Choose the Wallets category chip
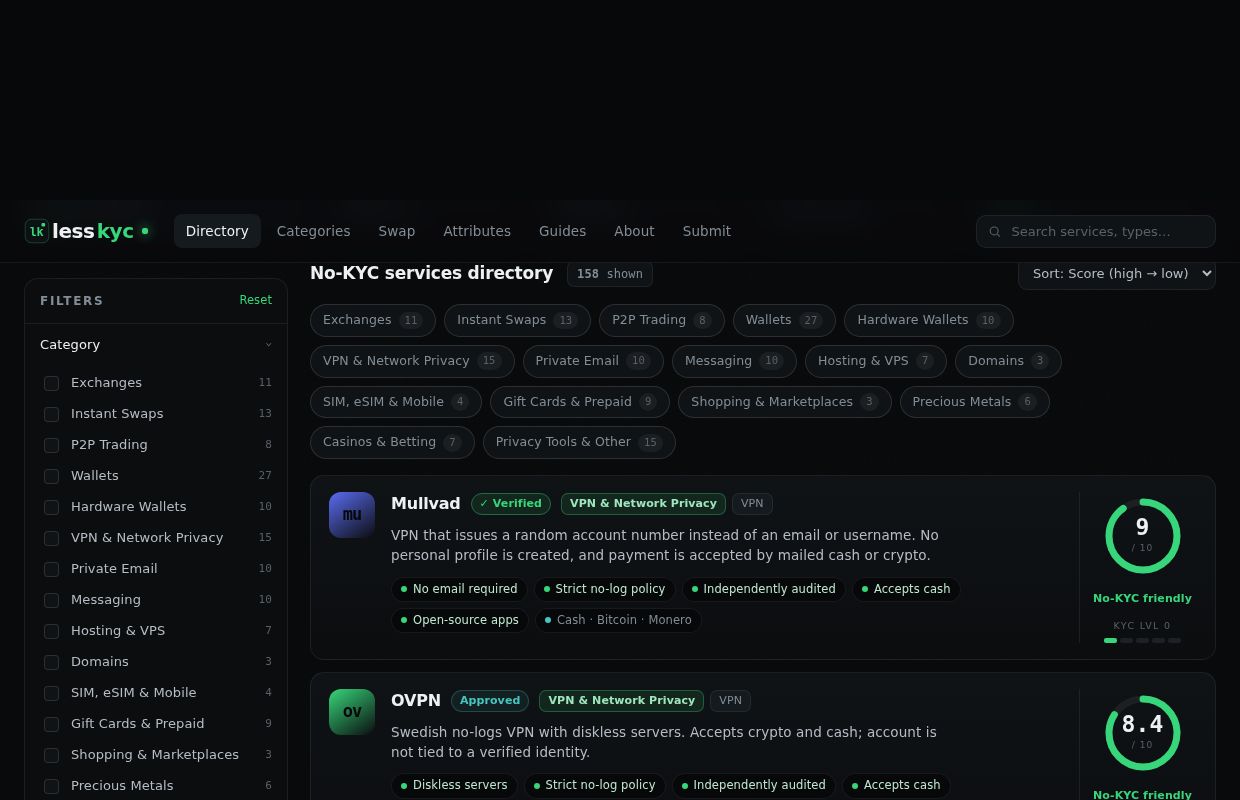1240x800 pixels. 784,320
